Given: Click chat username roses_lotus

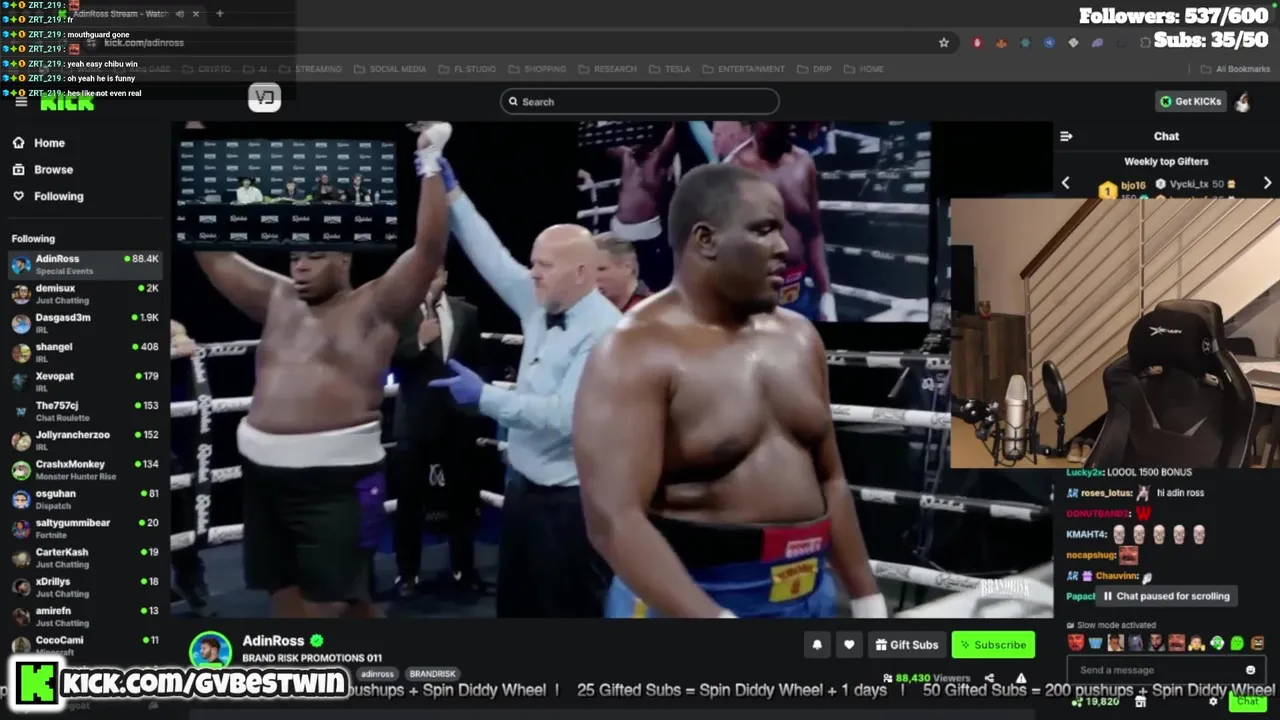Looking at the screenshot, I should click(1105, 493).
